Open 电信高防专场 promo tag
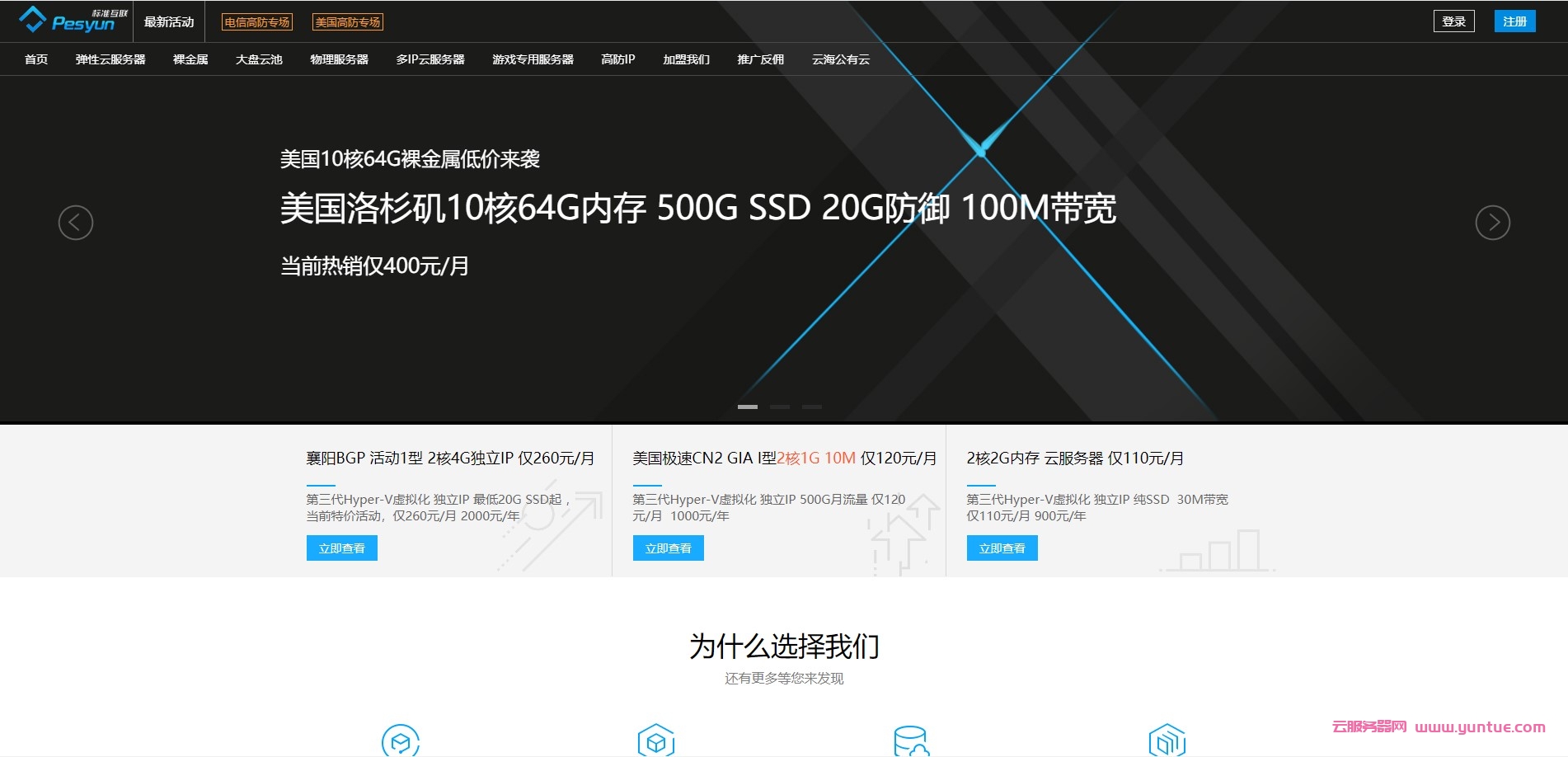Viewport: 1568px width, 757px height. tap(257, 22)
